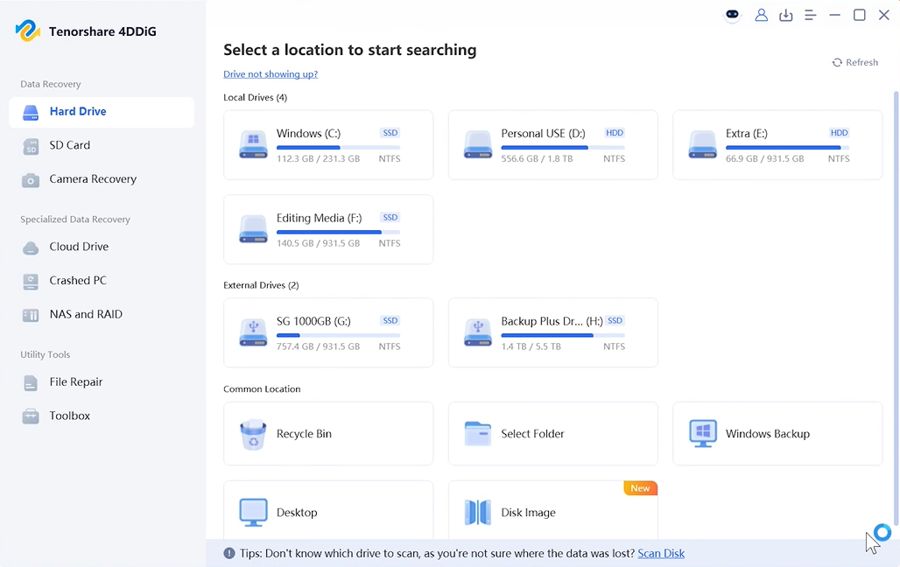Click the Toolbox briefcase icon

[x=30, y=416]
